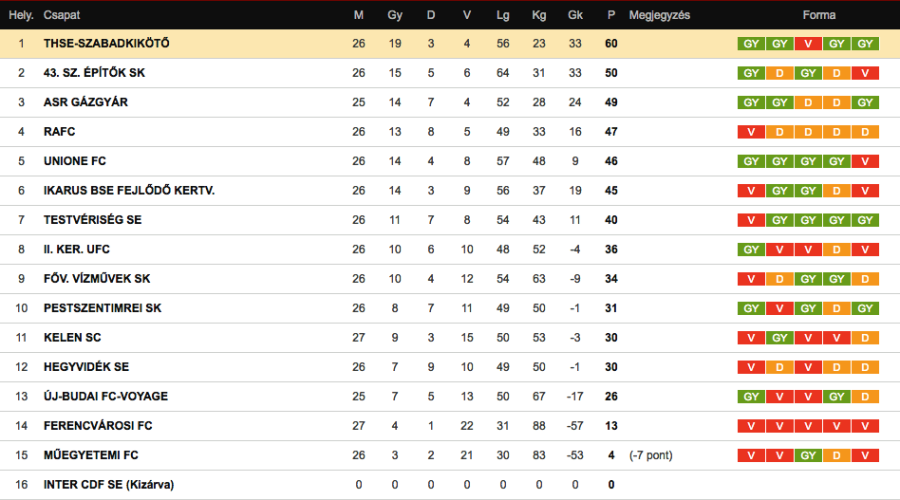The height and width of the screenshot is (500, 900).
Task: Click the HEGYVIDÉK SE team name
Action: [86, 367]
